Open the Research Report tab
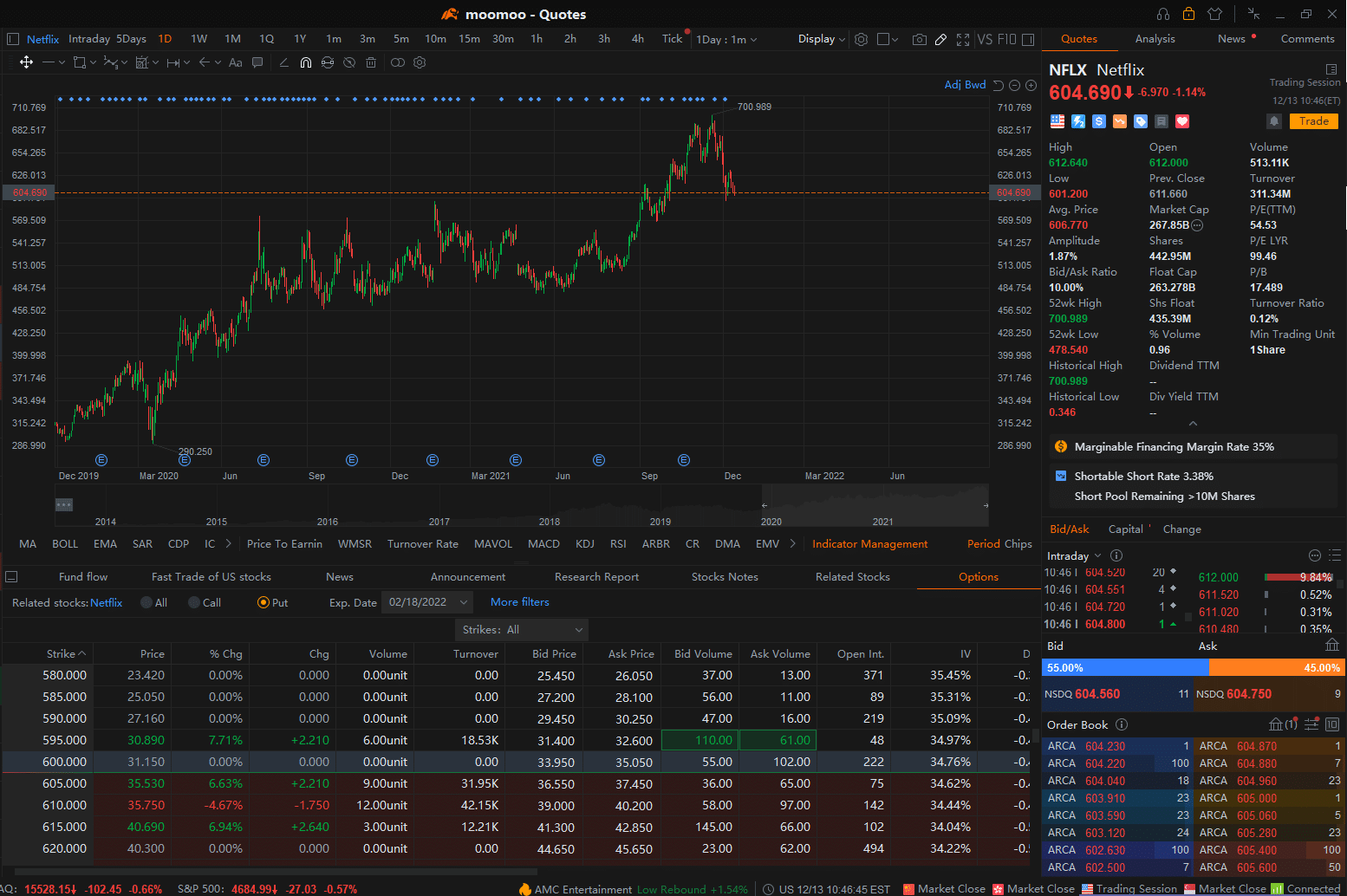This screenshot has height=896, width=1347. pyautogui.click(x=596, y=577)
